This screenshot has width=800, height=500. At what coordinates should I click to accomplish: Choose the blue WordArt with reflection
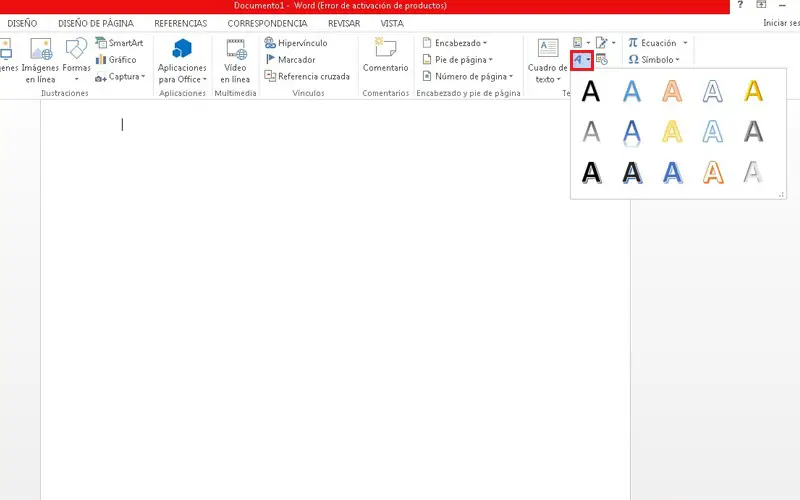(x=632, y=133)
